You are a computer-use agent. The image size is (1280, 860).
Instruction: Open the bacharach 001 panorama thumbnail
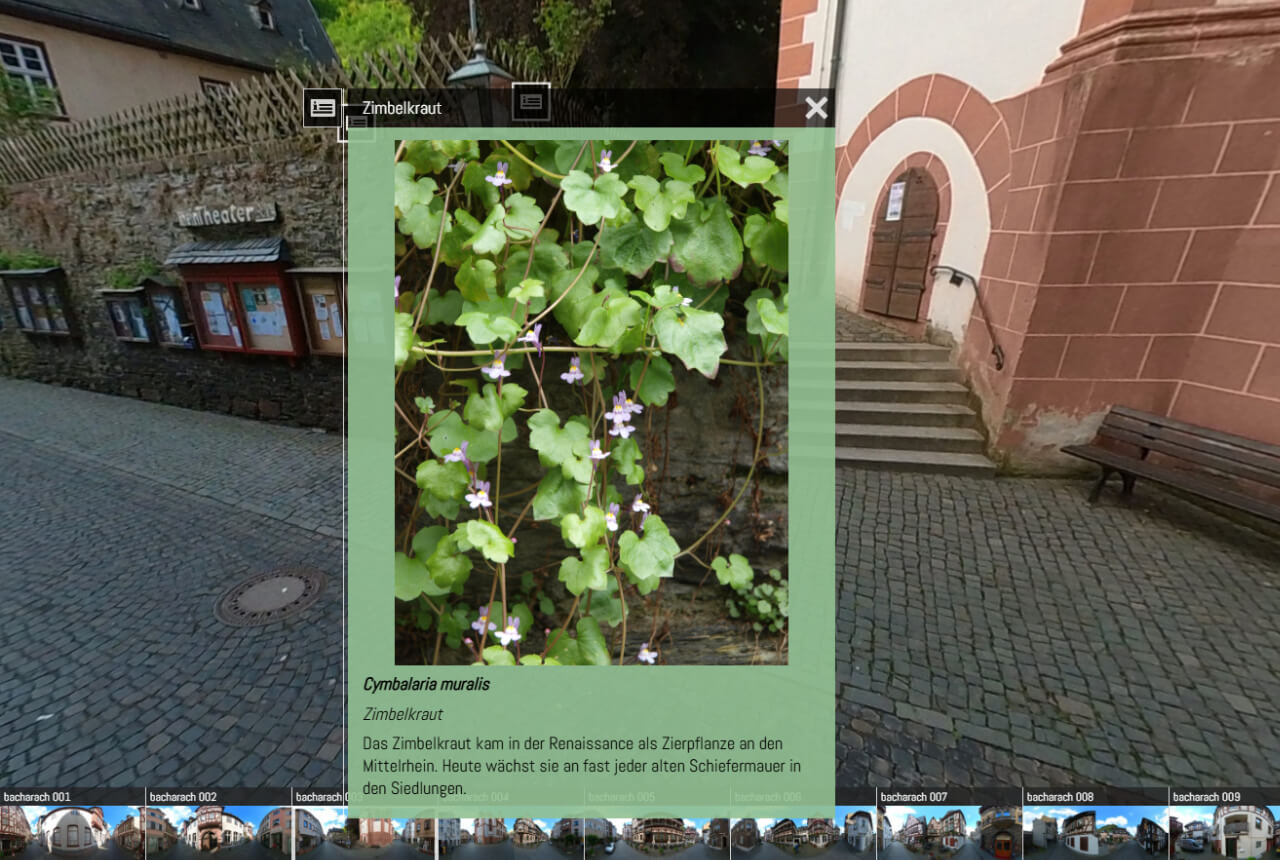(70, 832)
